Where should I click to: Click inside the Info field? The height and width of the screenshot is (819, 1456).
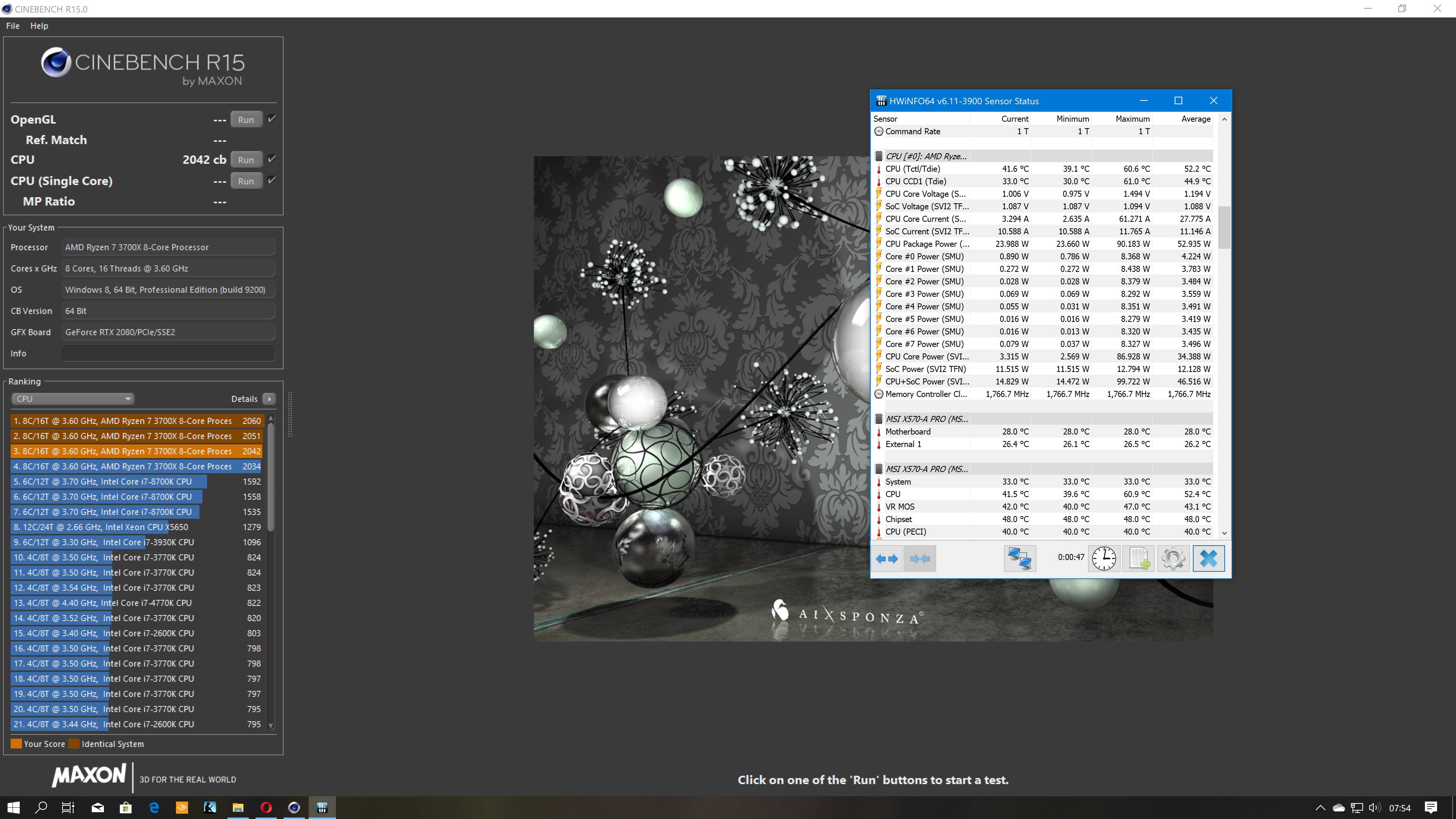(167, 353)
